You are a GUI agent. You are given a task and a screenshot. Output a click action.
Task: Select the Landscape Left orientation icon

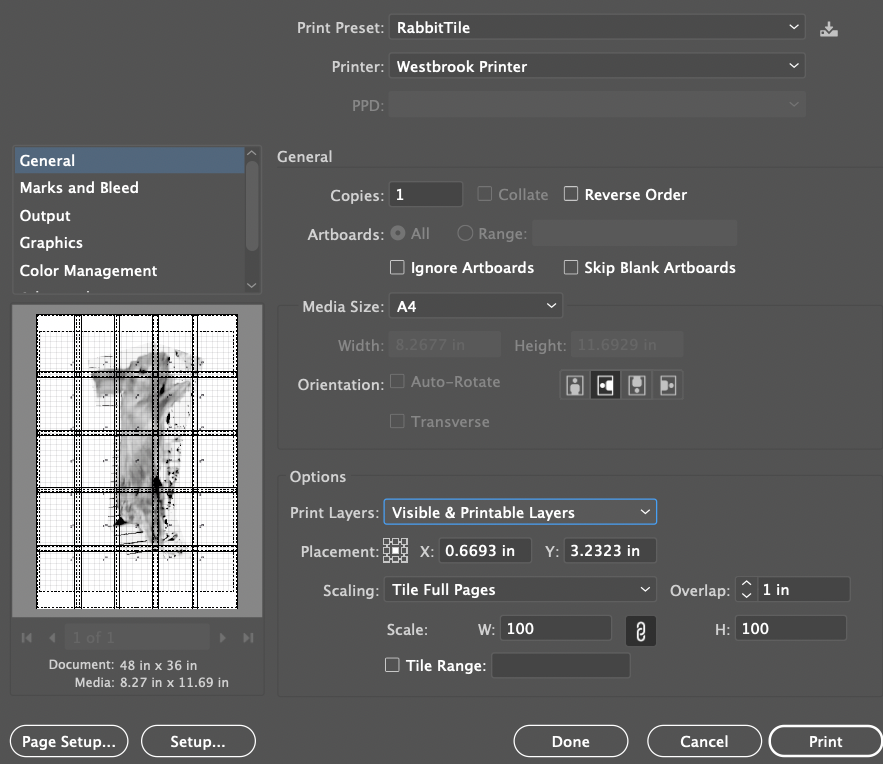604,385
